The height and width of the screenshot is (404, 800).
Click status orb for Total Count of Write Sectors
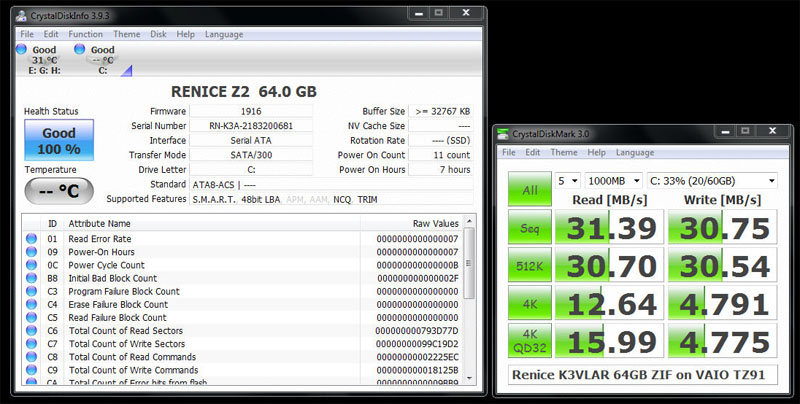[x=32, y=344]
